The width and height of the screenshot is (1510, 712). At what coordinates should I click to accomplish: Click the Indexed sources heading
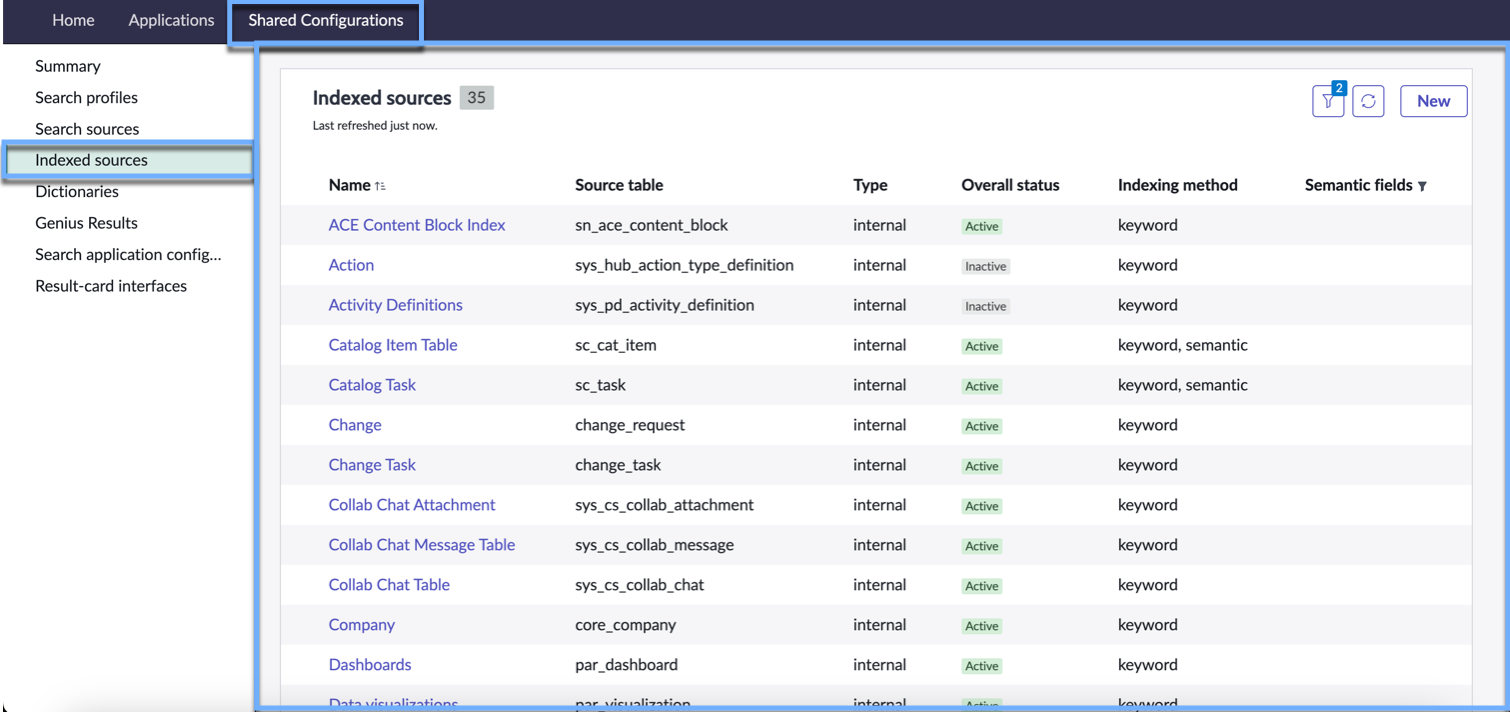point(382,98)
